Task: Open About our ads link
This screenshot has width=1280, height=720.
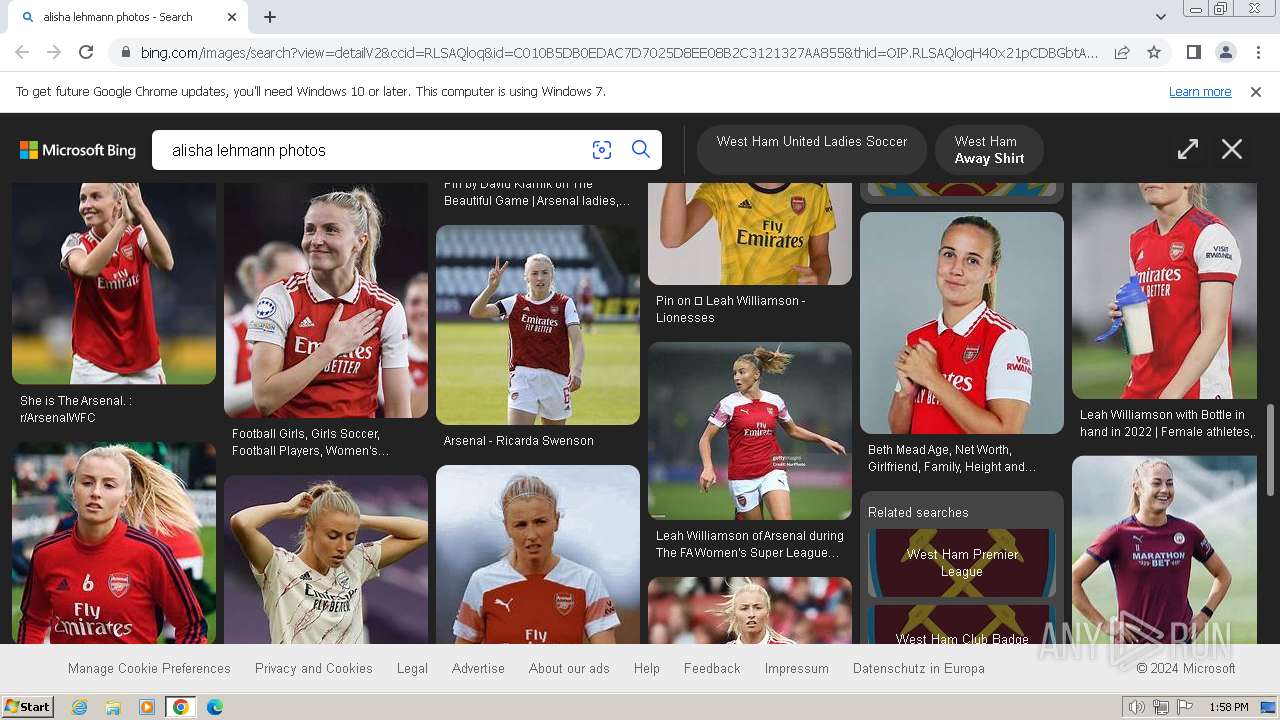Action: pos(569,669)
